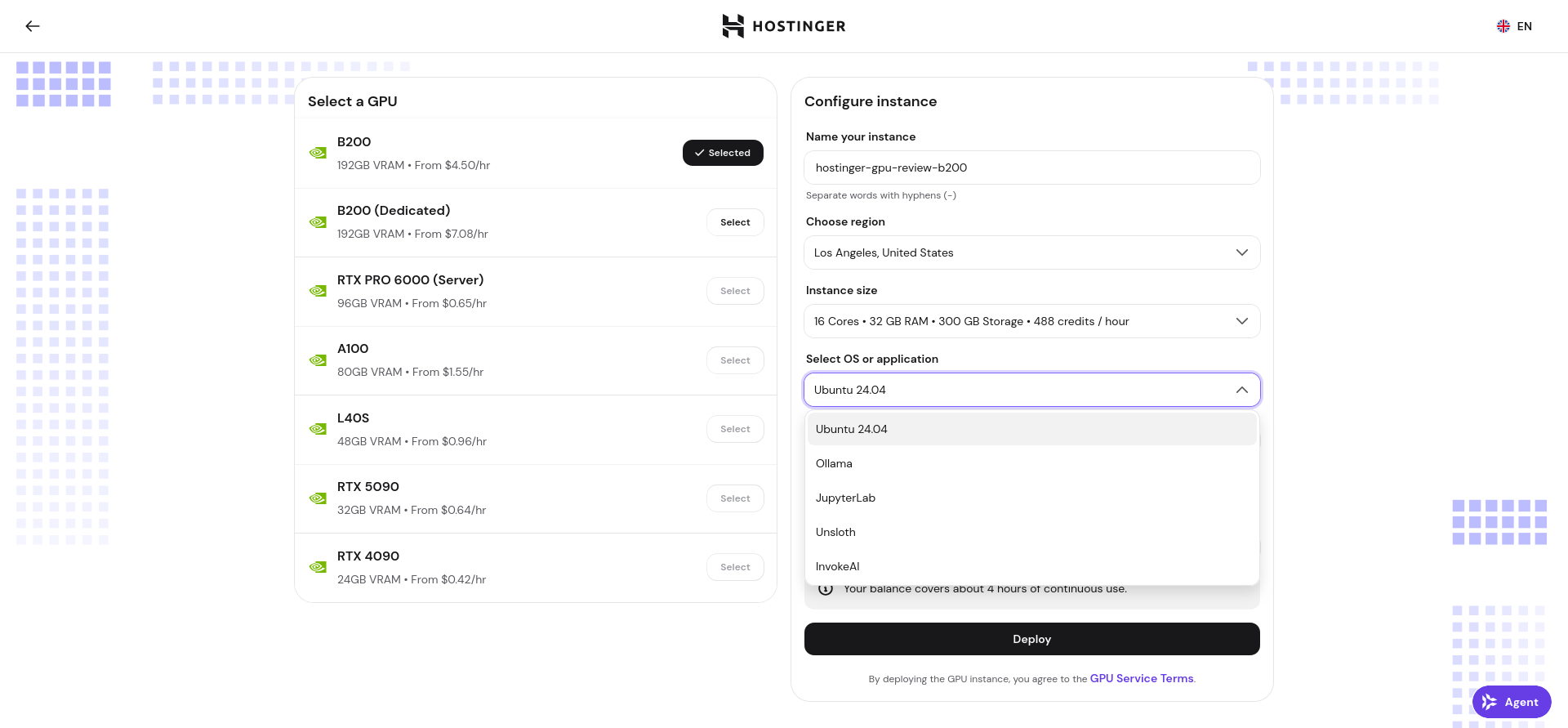Click the NVIDIA icon beside RTX 5090

click(318, 498)
